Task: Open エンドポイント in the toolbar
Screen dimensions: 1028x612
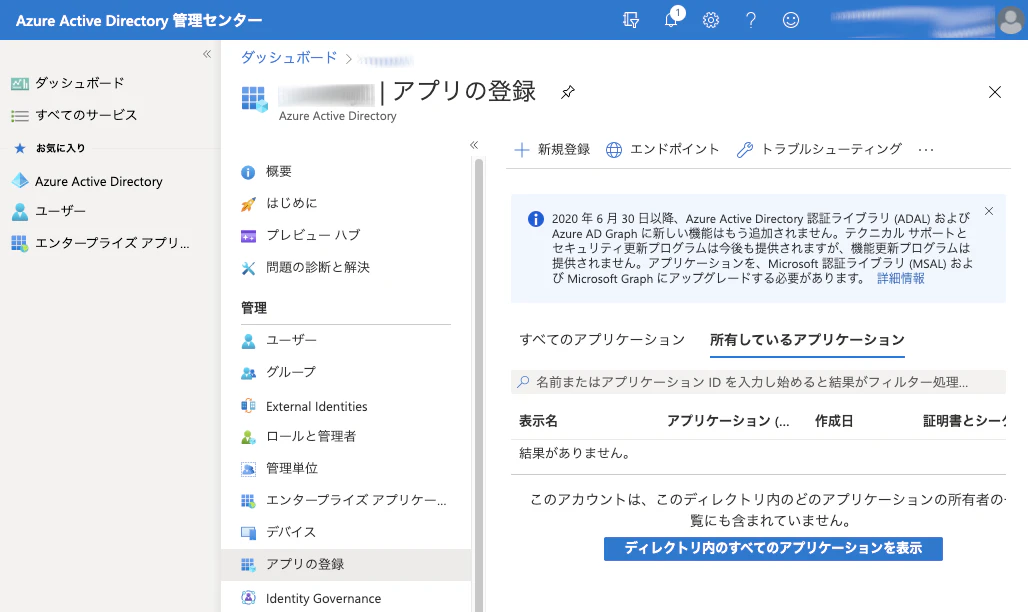Action: click(662, 150)
